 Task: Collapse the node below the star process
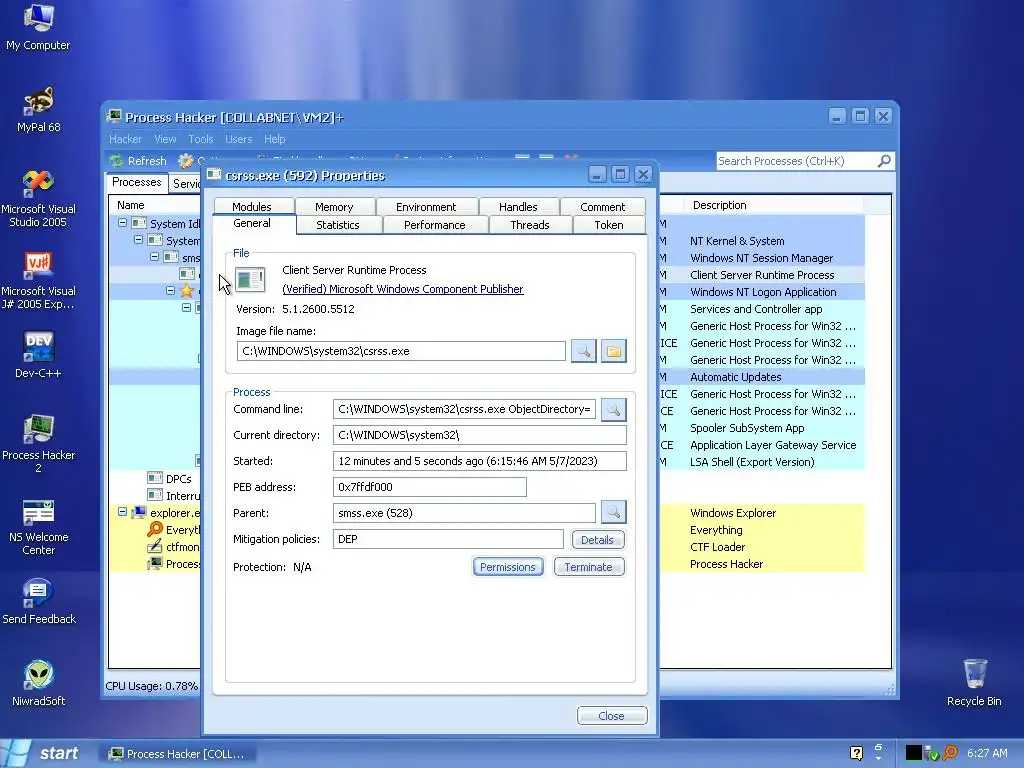pyautogui.click(x=186, y=307)
